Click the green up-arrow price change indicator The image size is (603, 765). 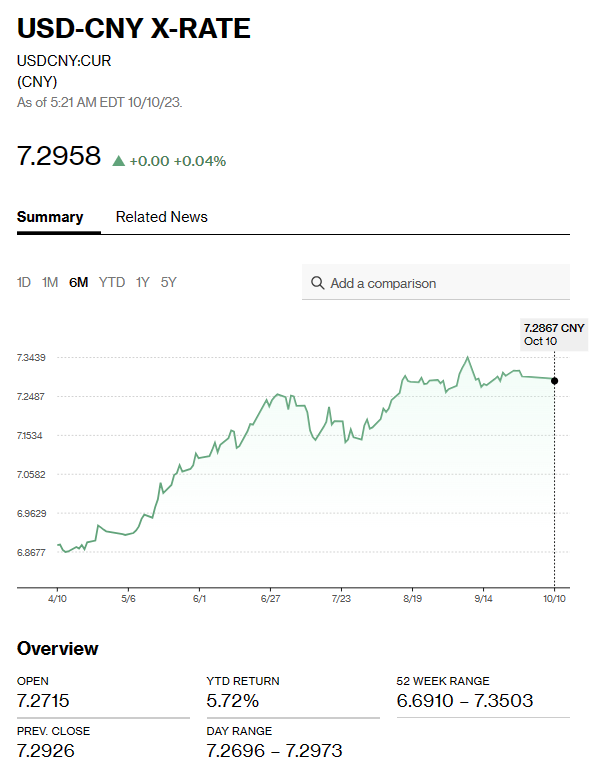click(119, 160)
